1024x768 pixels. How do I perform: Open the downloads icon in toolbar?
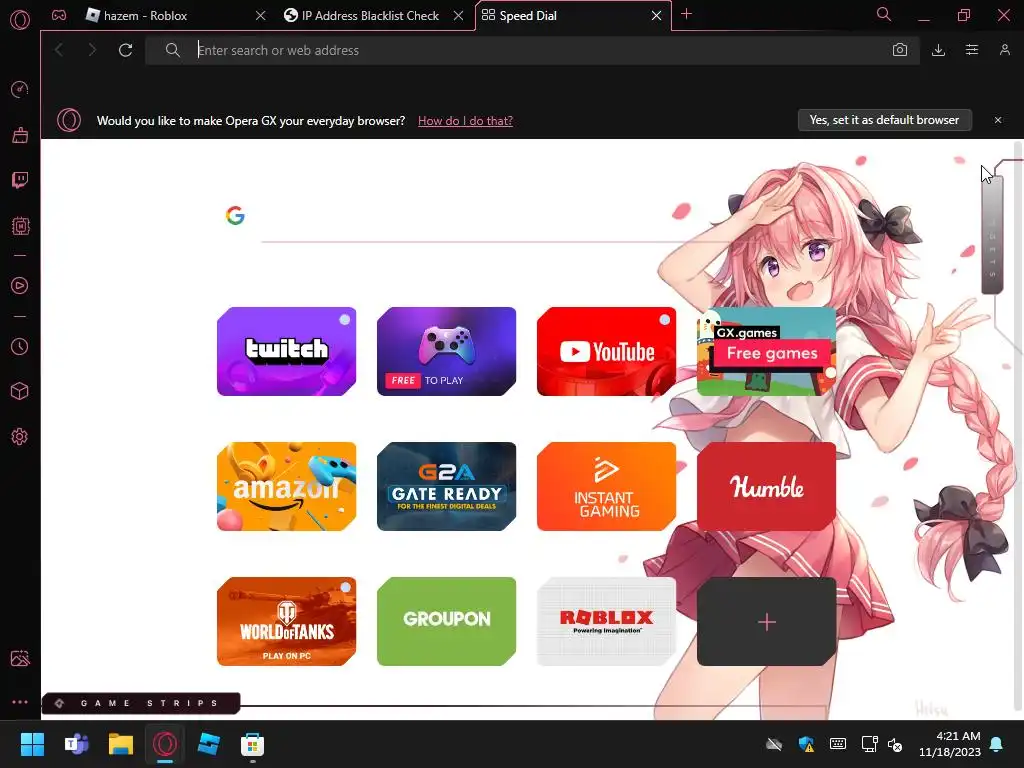(938, 50)
